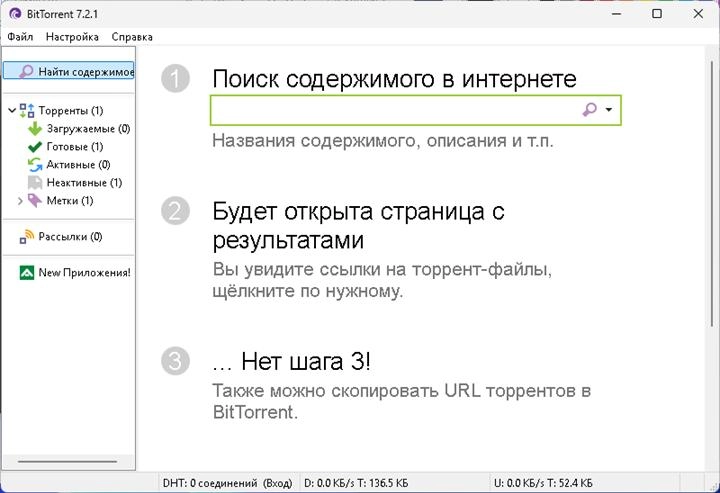This screenshot has height=493, width=720.
Task: Click the green Приложения app icon
Action: click(27, 273)
